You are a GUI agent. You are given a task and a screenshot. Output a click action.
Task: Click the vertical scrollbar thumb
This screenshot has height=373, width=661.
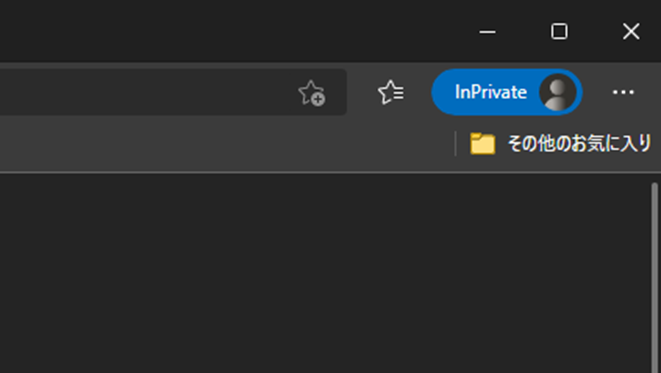[x=654, y=278]
